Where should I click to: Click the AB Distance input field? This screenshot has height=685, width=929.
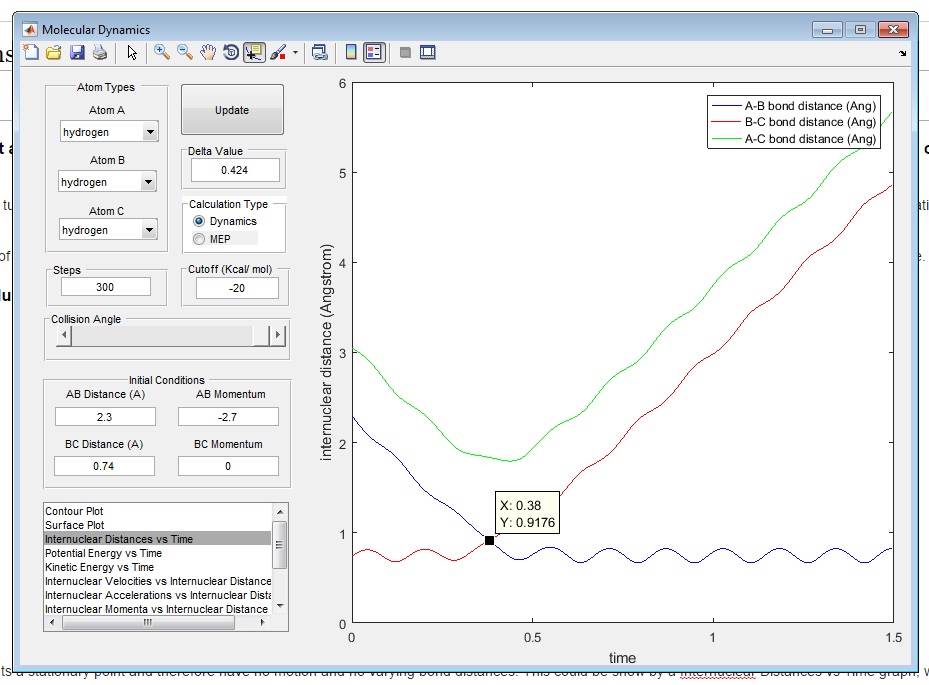[105, 417]
